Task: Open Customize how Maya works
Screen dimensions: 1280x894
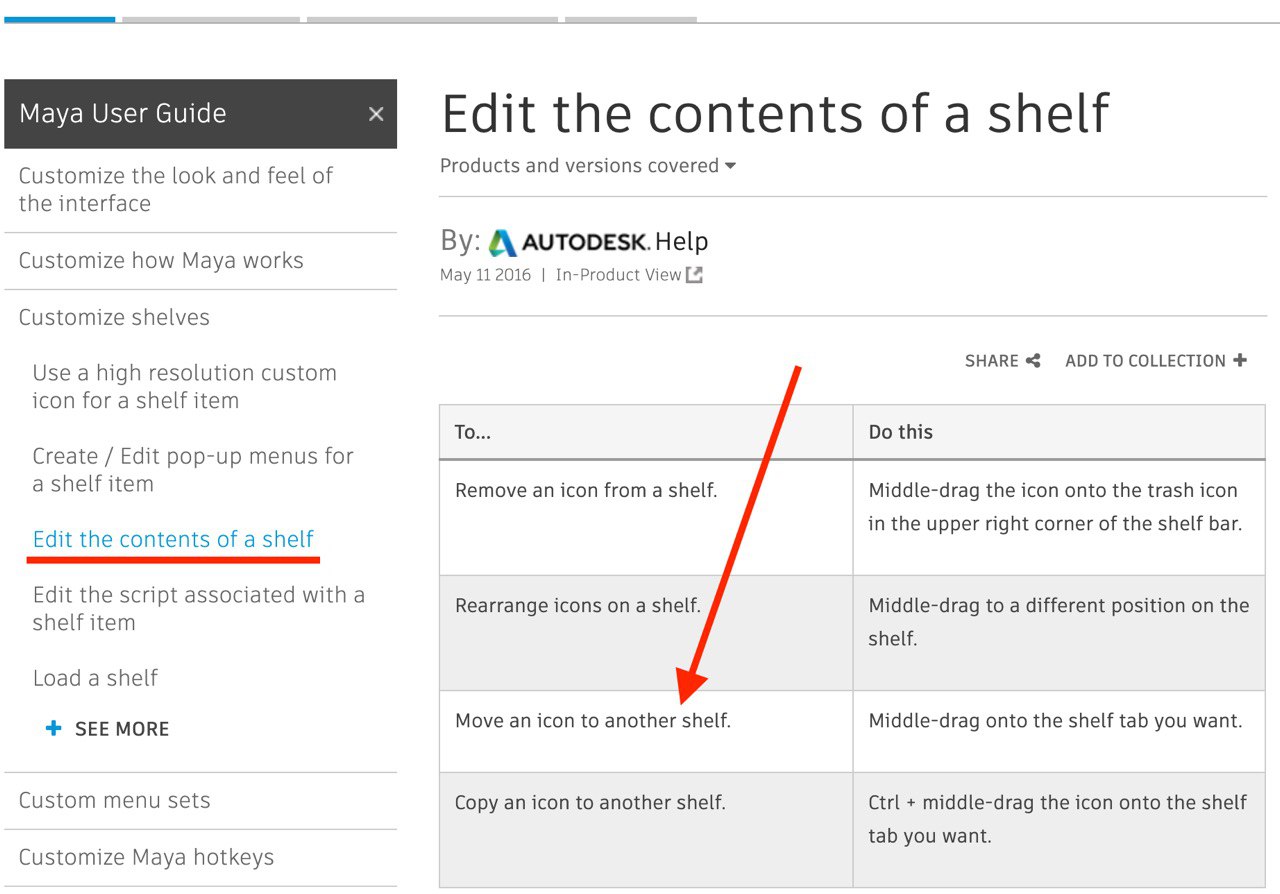Action: [161, 261]
